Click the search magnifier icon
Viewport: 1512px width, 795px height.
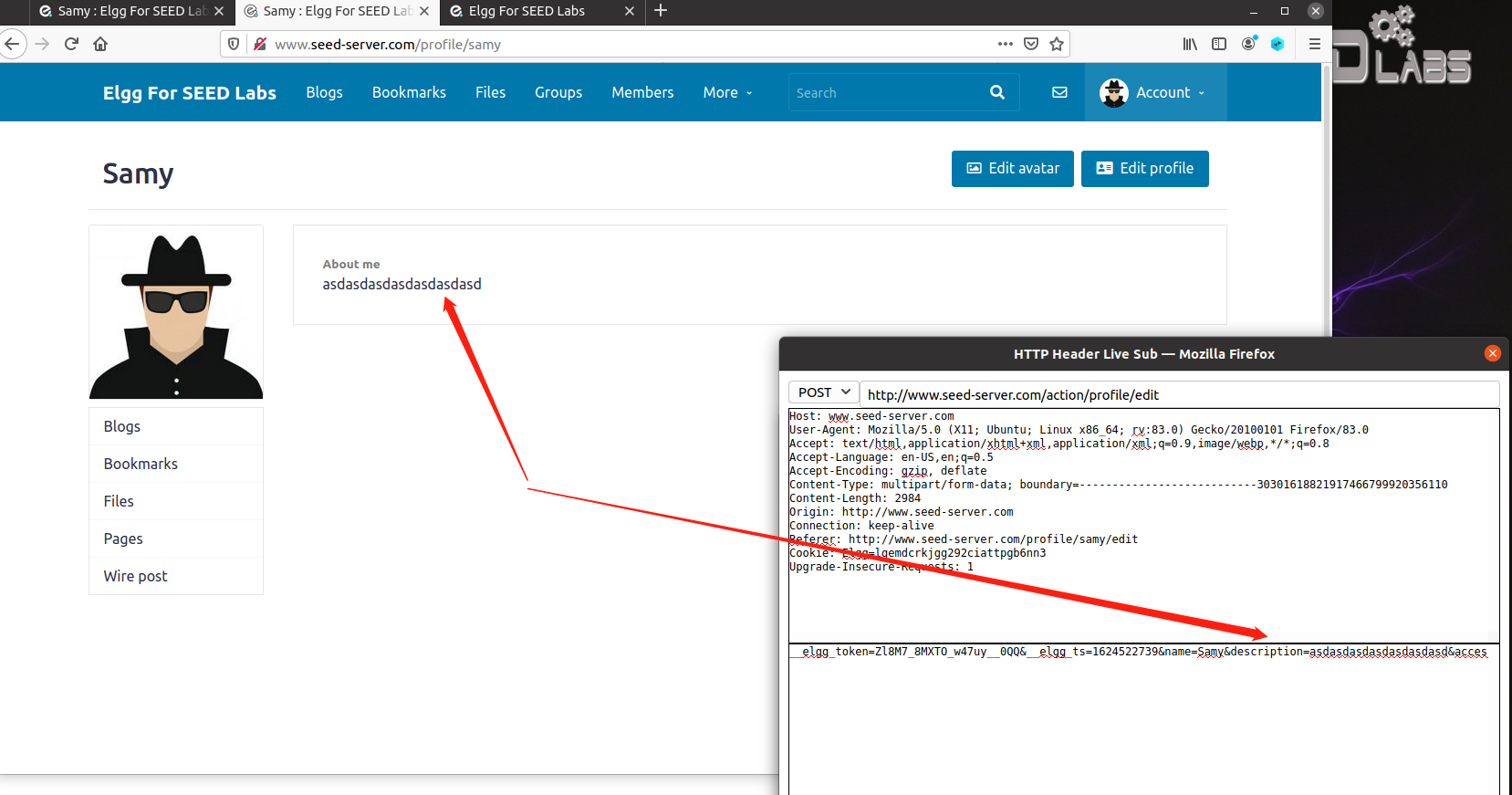[997, 92]
